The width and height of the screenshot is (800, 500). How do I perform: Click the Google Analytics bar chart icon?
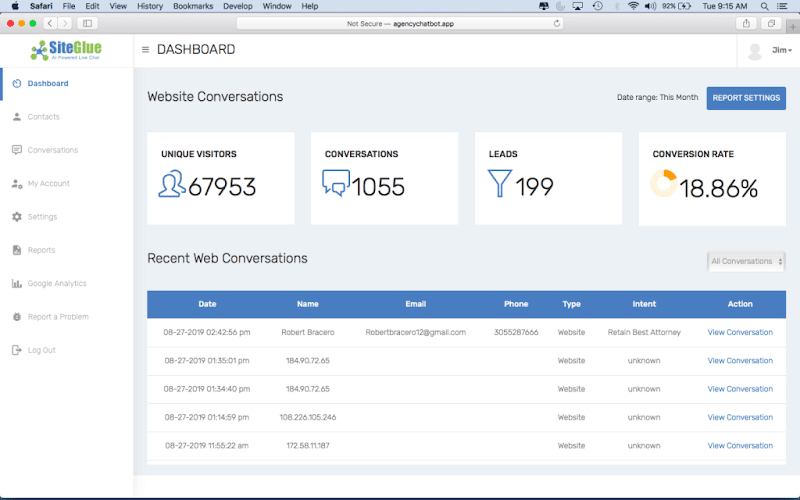pos(17,284)
